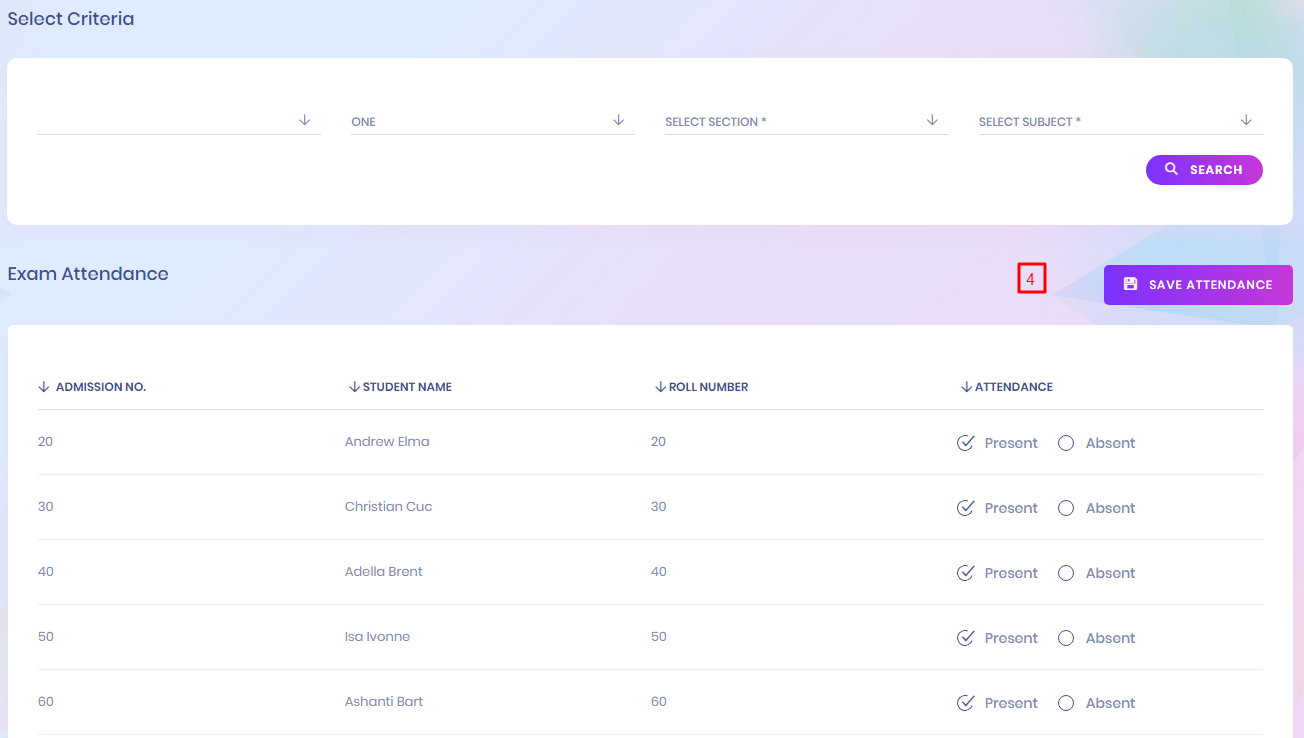Sort by Attendance column arrow icon

coord(966,387)
